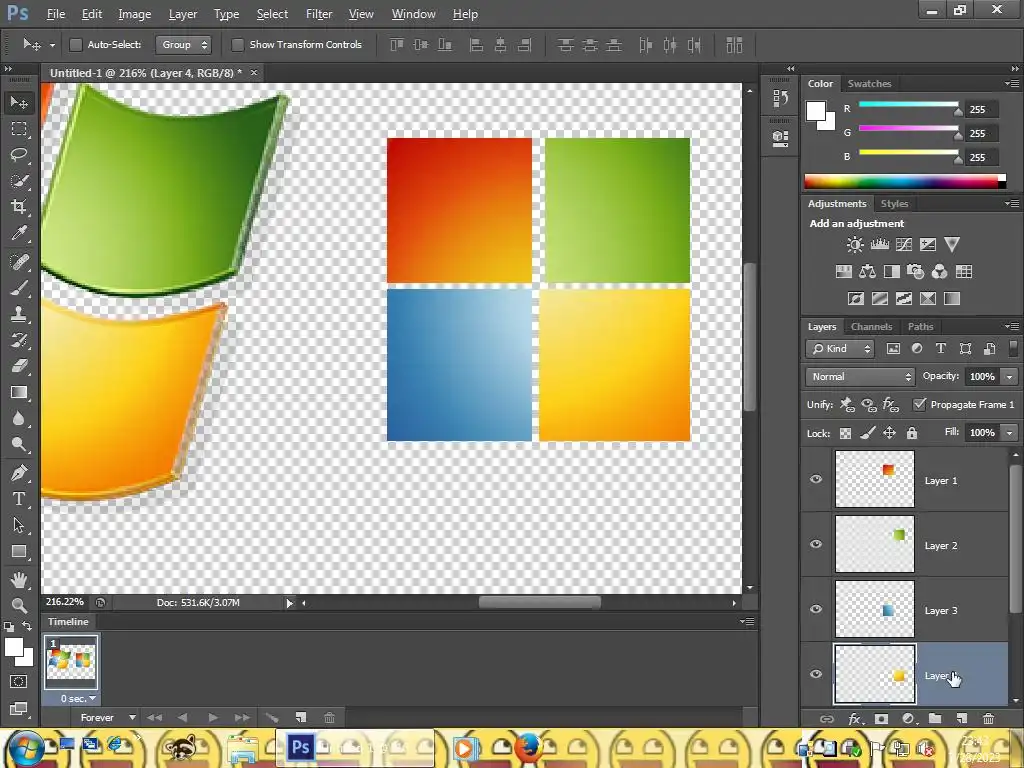Select the Pen tool

click(x=19, y=472)
